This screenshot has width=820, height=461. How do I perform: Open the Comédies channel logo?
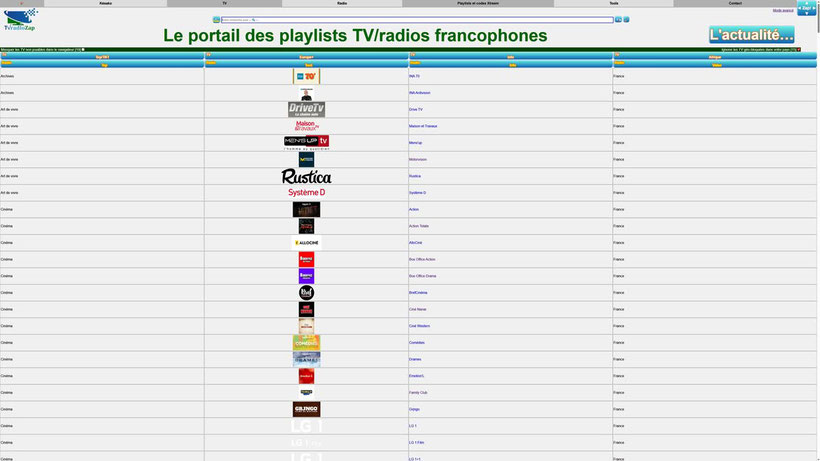(306, 343)
